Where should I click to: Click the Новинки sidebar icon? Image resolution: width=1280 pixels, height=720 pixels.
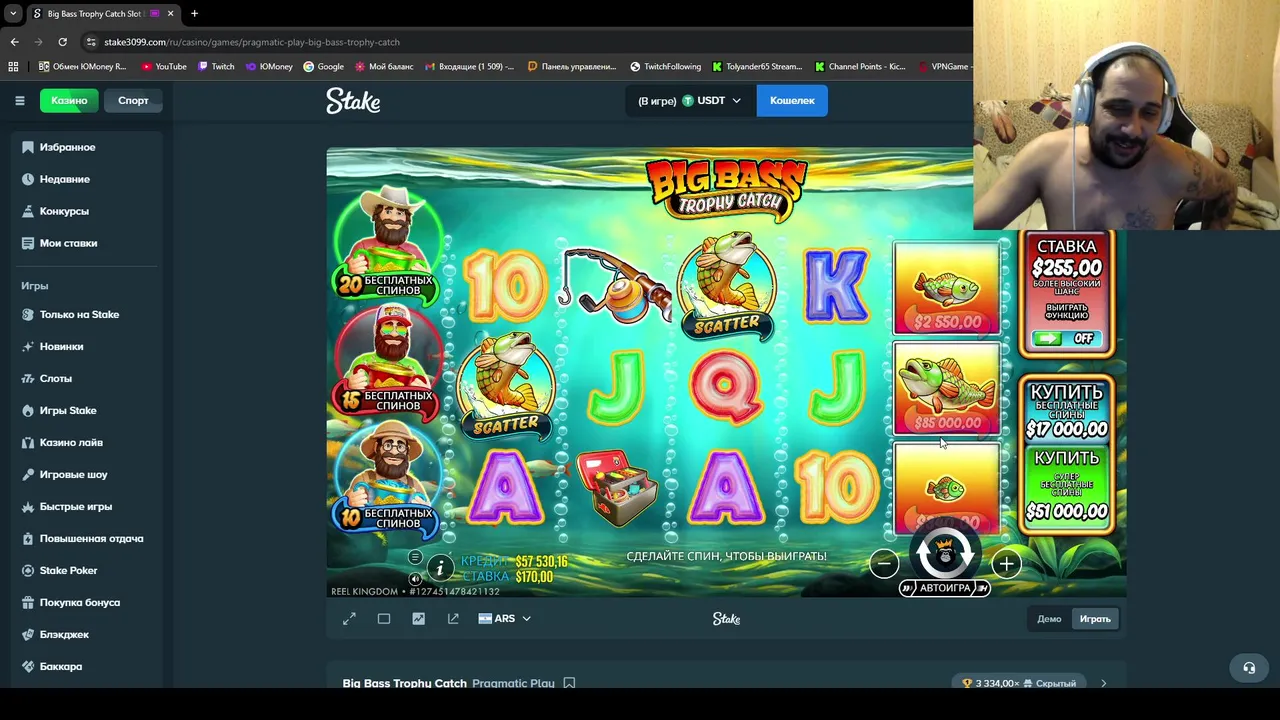(28, 346)
